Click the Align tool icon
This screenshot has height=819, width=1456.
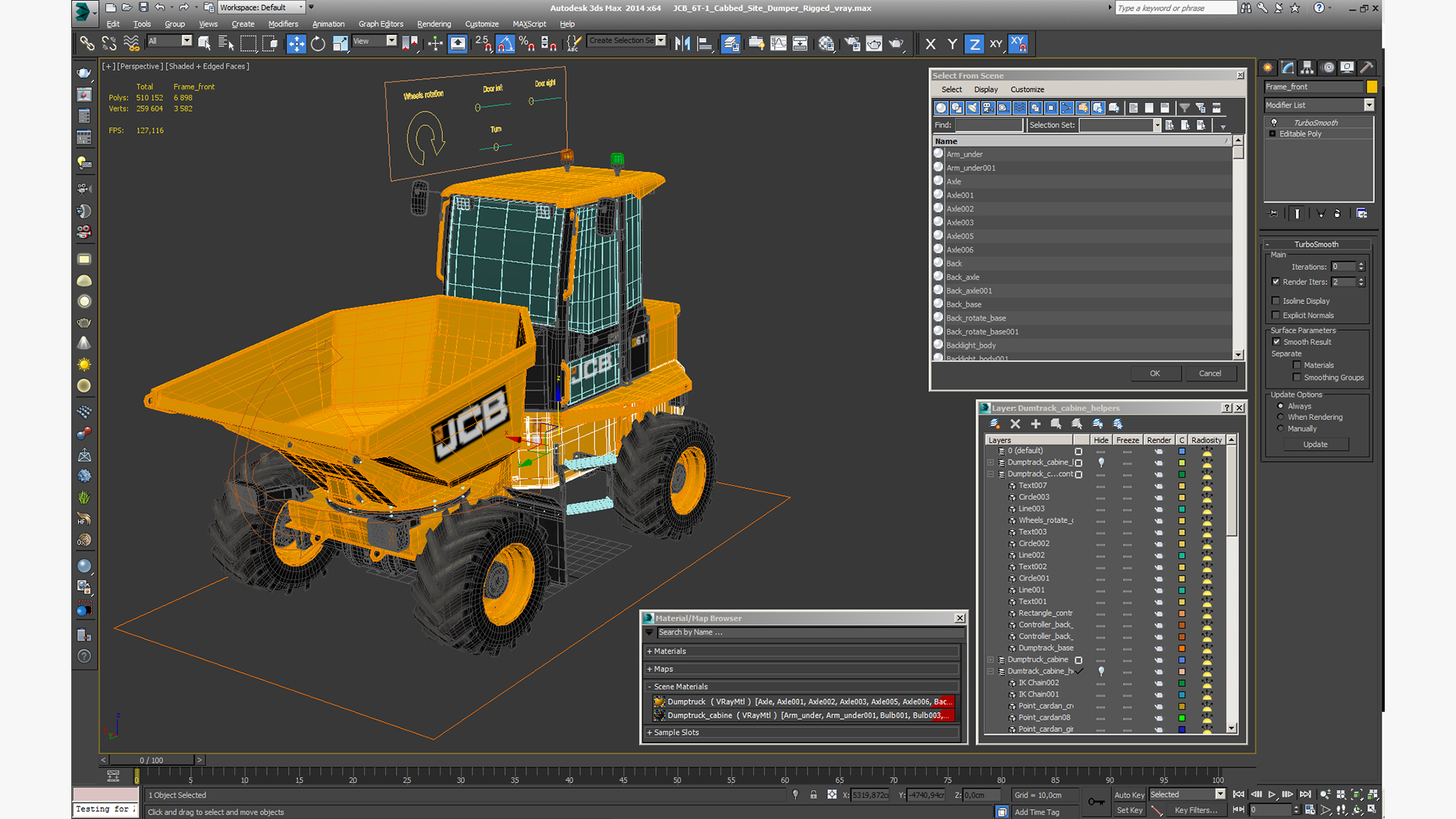pyautogui.click(x=704, y=44)
